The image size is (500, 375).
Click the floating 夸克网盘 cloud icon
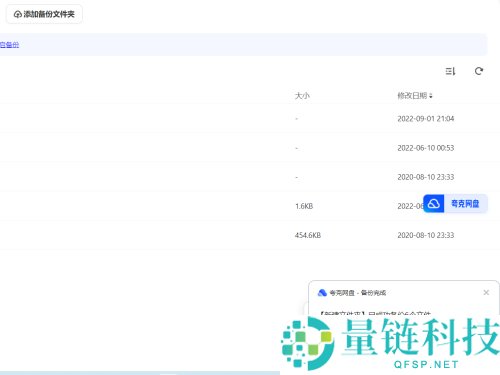pyautogui.click(x=433, y=203)
